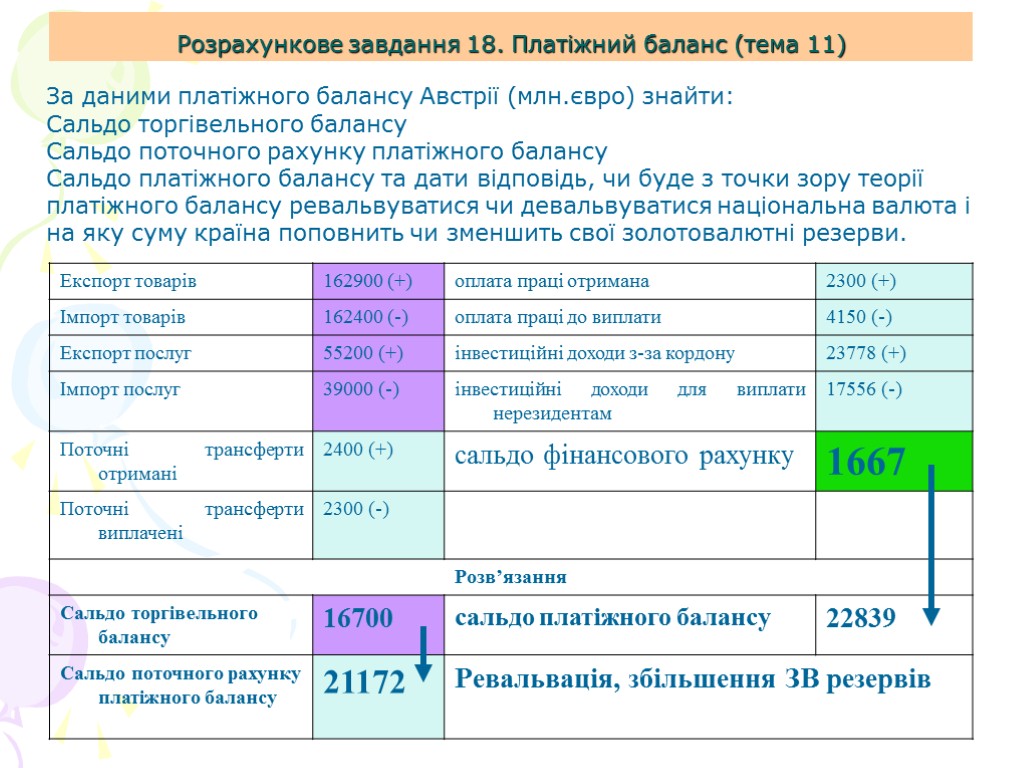This screenshot has width=1024, height=768.
Task: Select the result value '21172'
Action: point(364,682)
